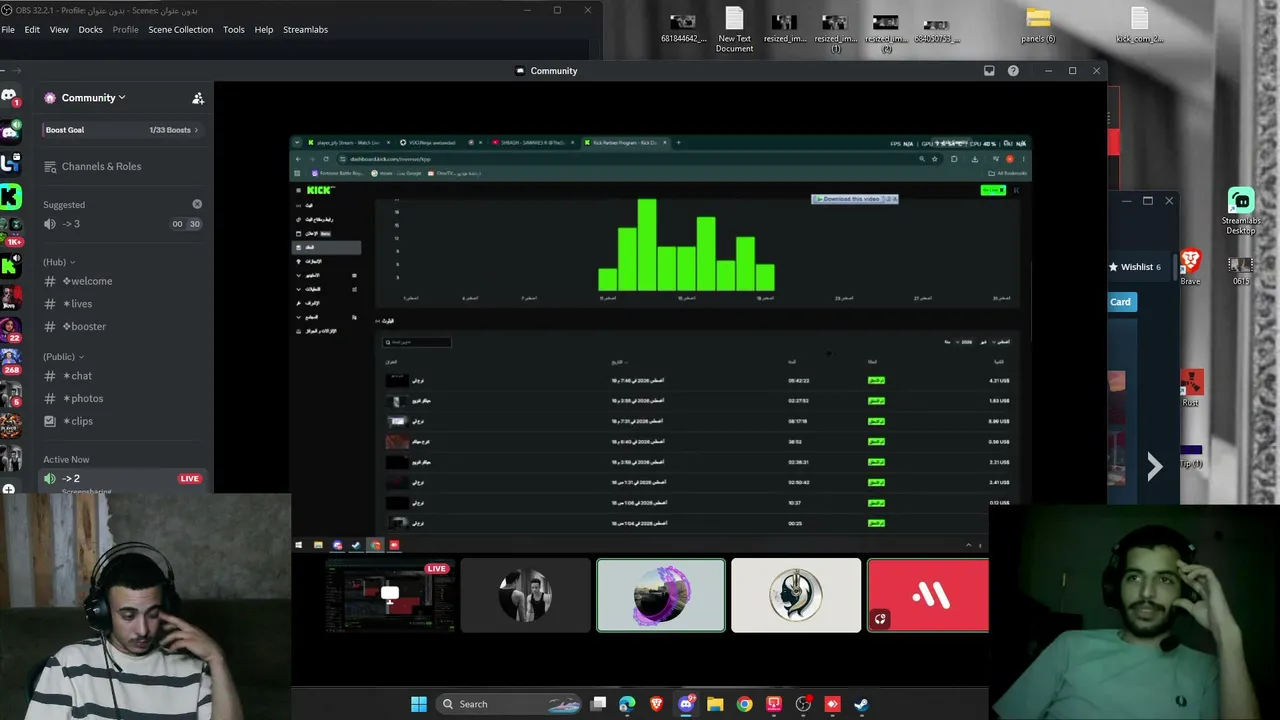The width and height of the screenshot is (1280, 720).
Task: Select the purple ring avatar participant tile
Action: click(661, 595)
